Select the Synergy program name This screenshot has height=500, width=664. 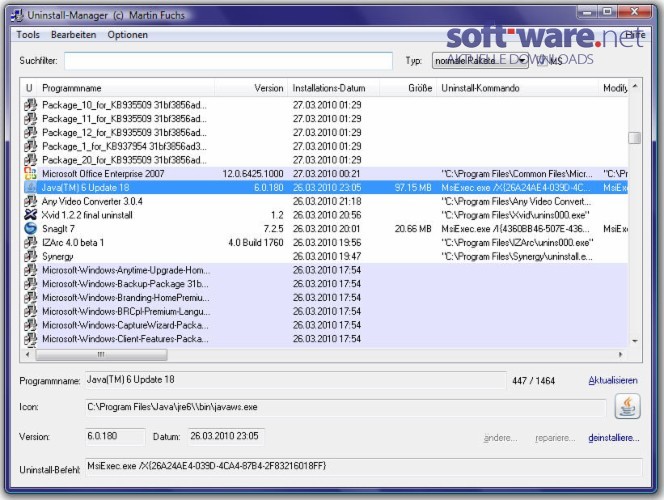(58, 257)
